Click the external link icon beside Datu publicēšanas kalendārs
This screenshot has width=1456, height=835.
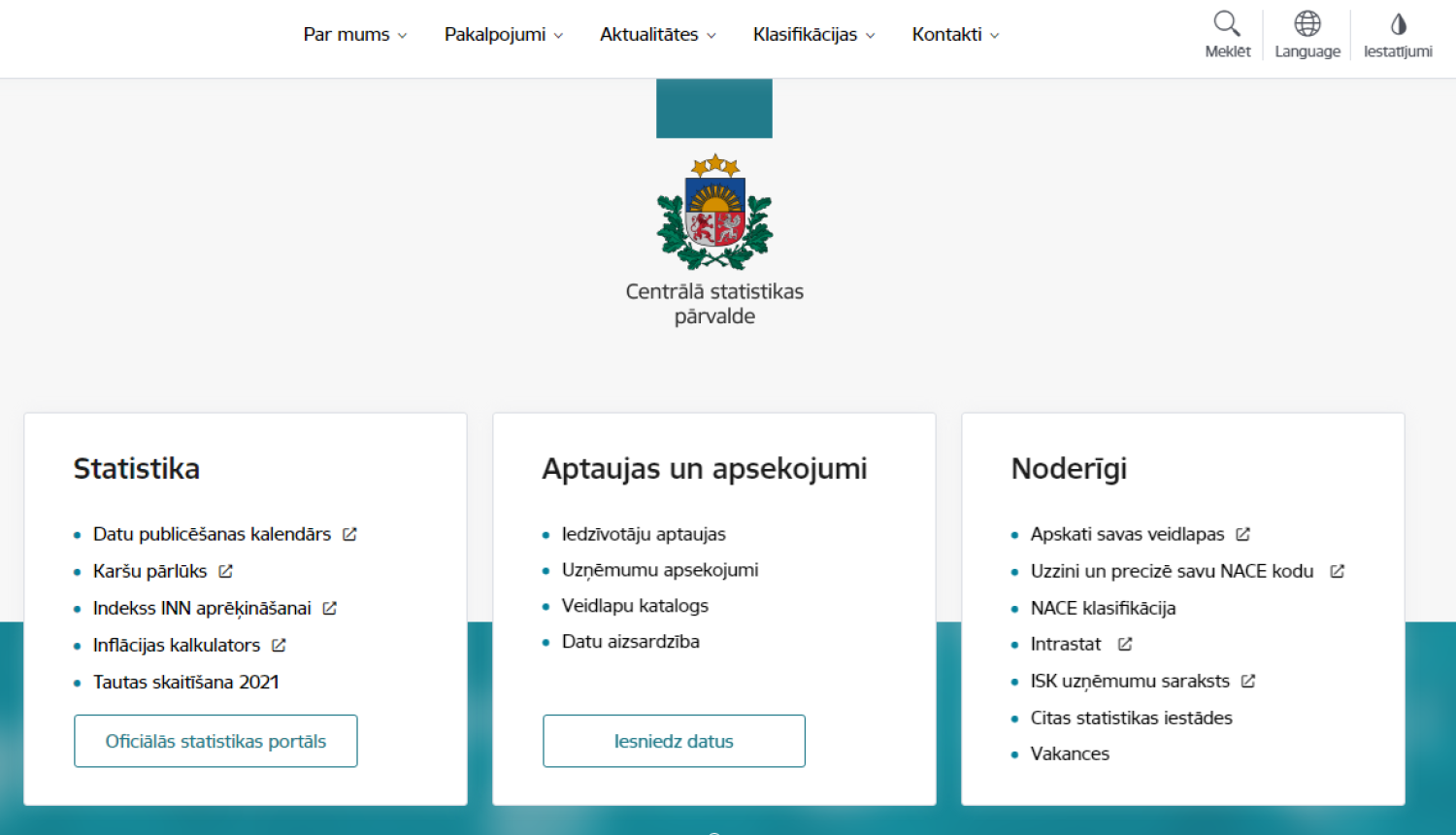tap(349, 533)
